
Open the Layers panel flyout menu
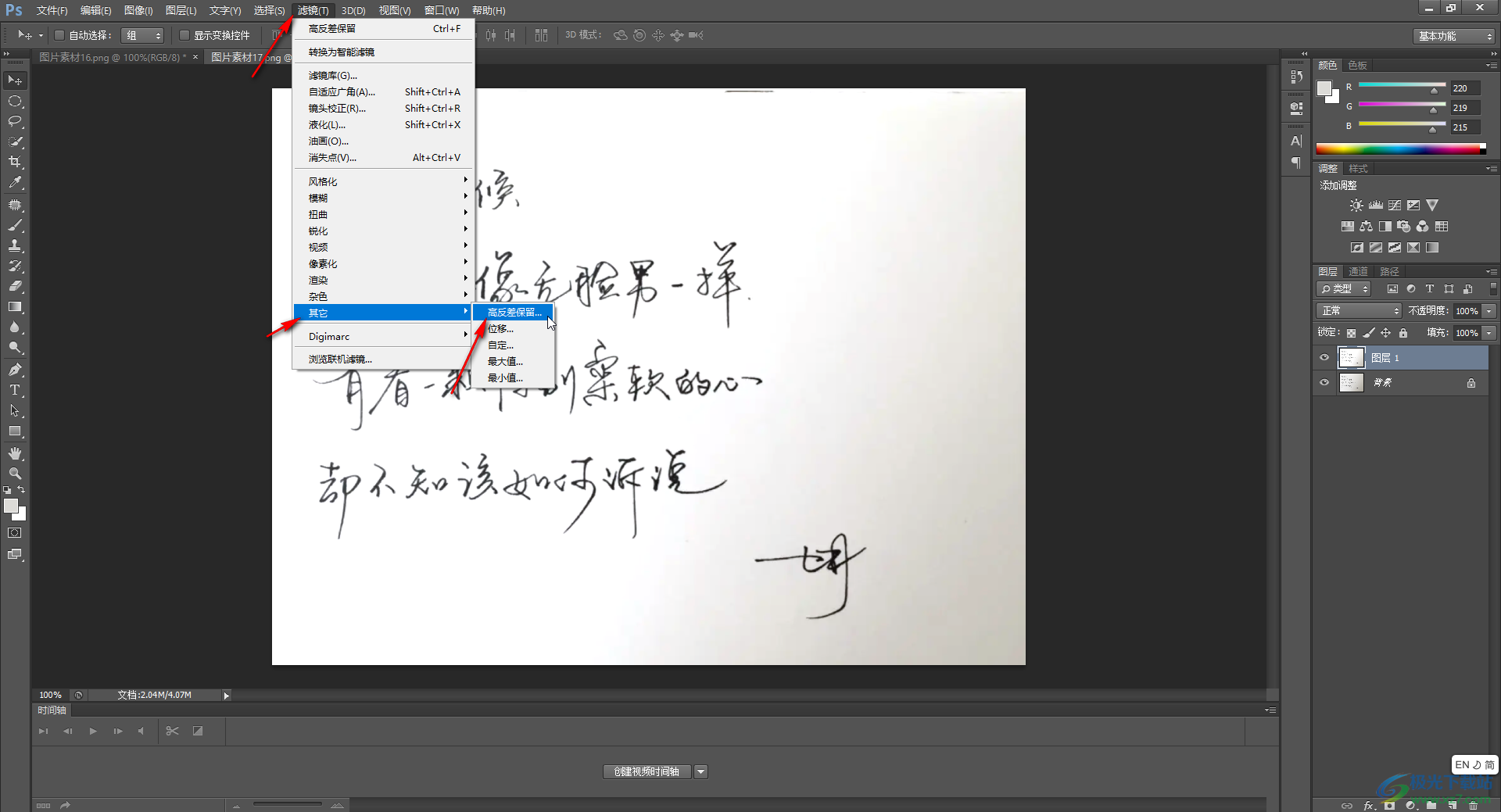(1492, 272)
